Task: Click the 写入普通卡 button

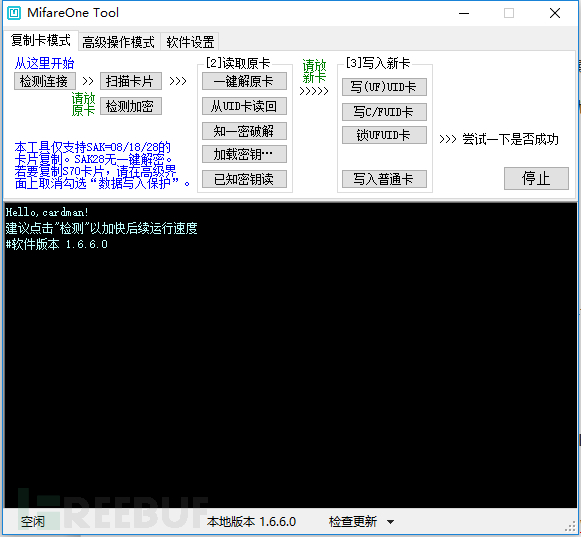Action: pyautogui.click(x=384, y=179)
